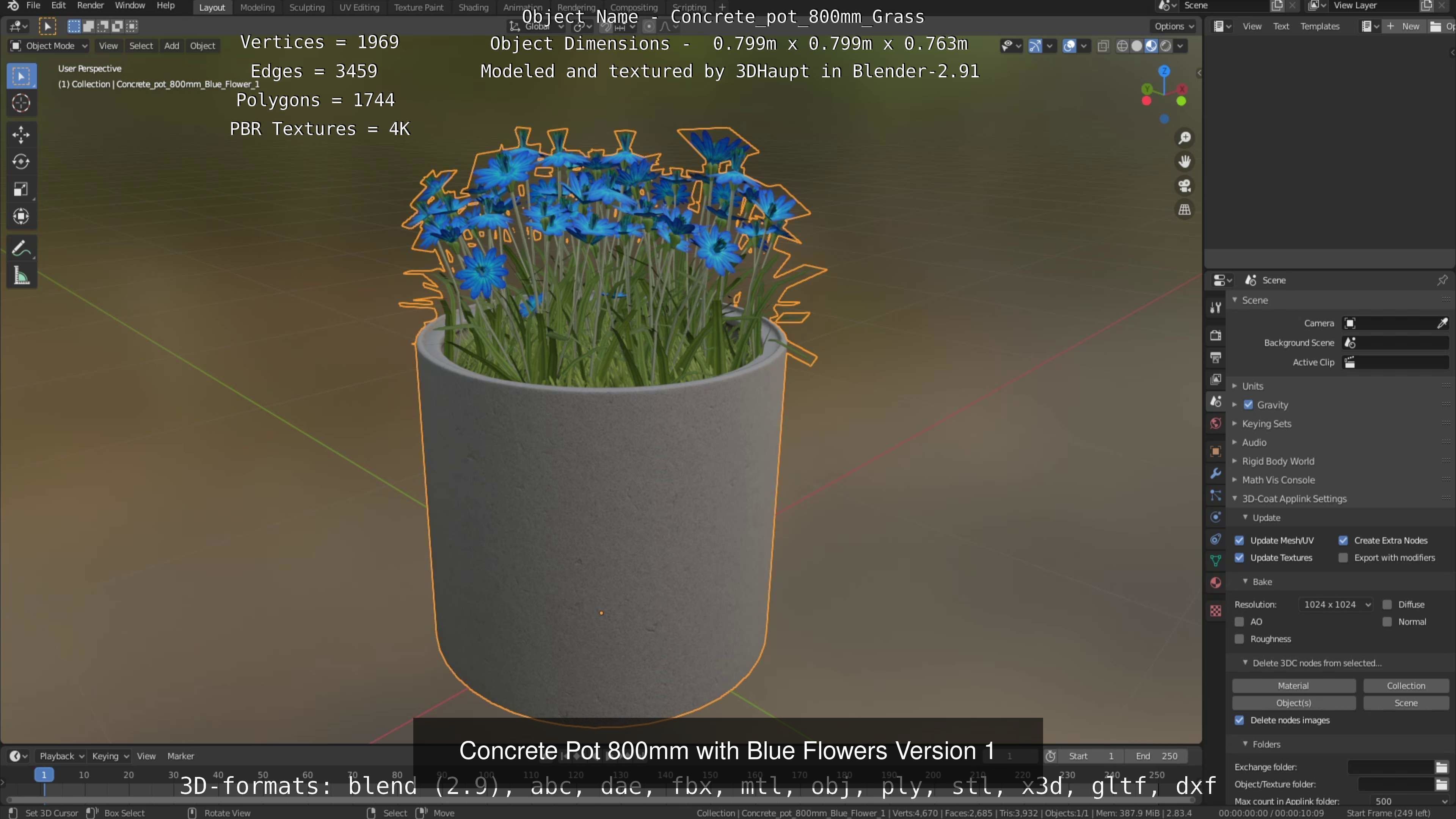Select the 3D Cursor tool

(22, 103)
